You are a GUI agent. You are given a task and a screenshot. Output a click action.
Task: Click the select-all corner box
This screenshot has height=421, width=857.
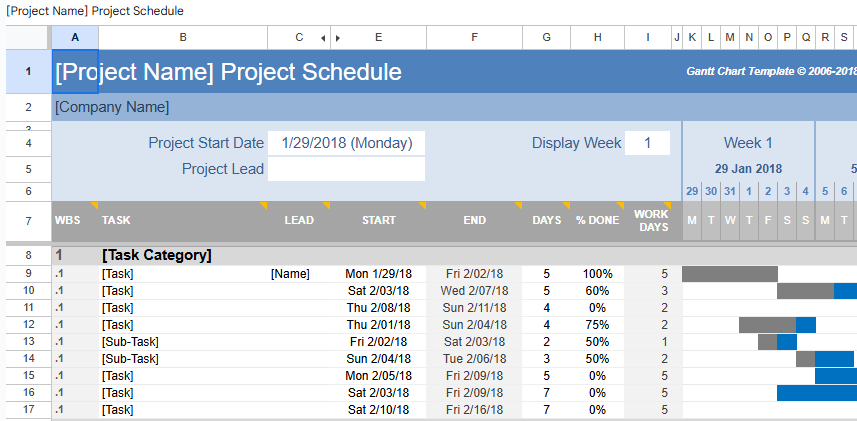point(28,38)
